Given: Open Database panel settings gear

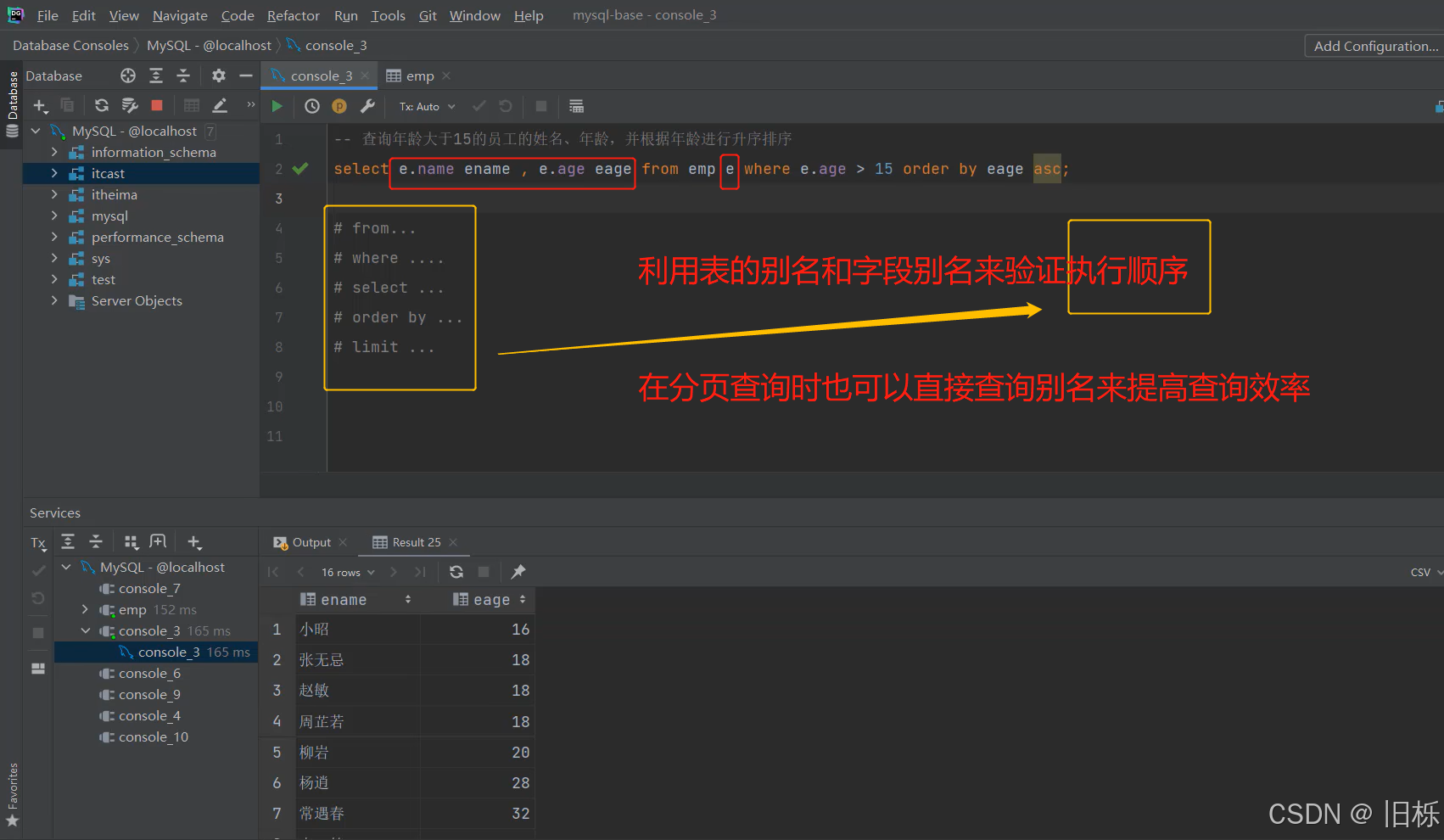Looking at the screenshot, I should [x=219, y=76].
